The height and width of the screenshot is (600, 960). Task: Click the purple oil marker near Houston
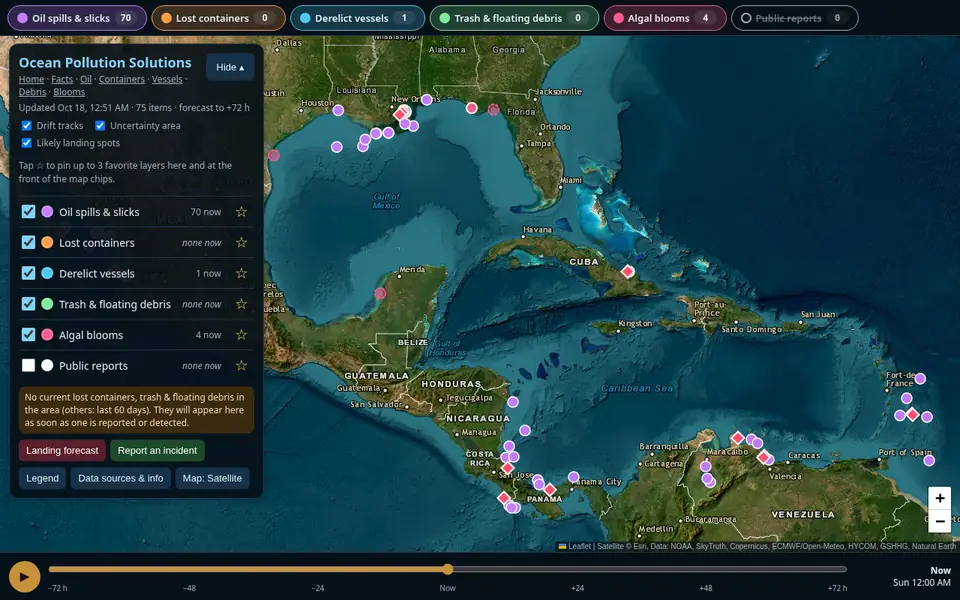(338, 110)
